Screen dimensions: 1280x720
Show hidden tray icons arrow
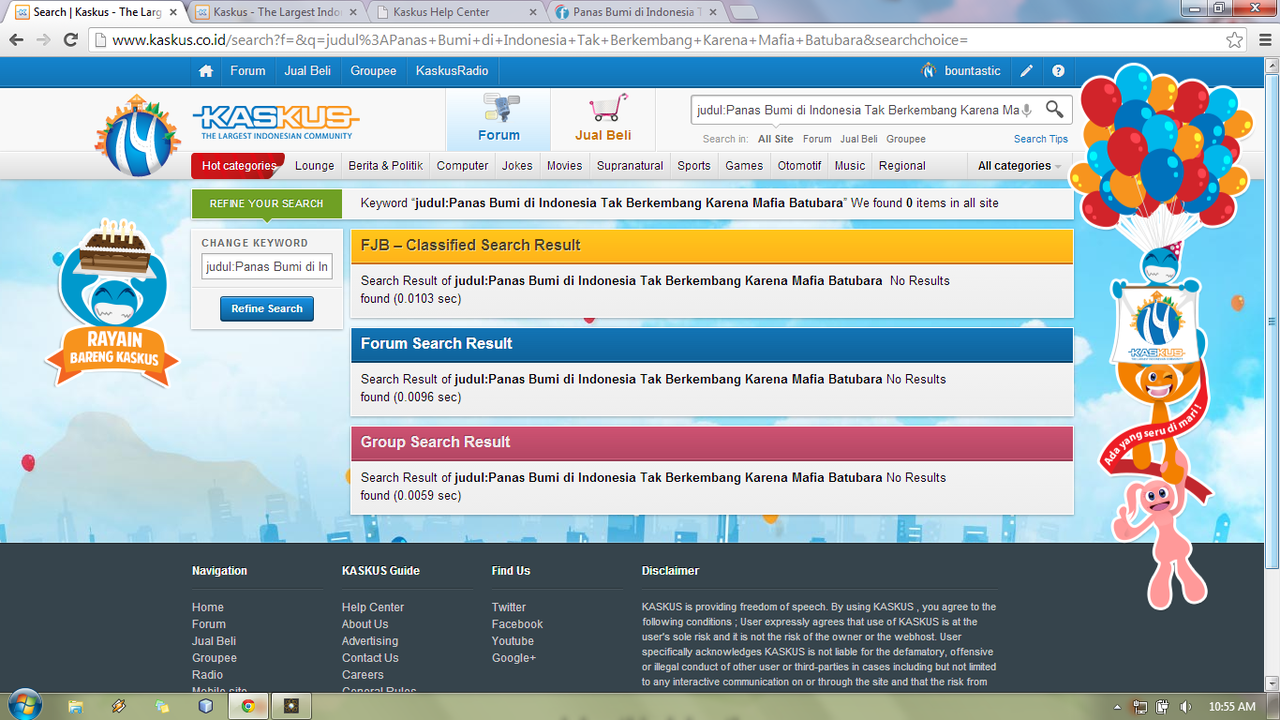1119,706
